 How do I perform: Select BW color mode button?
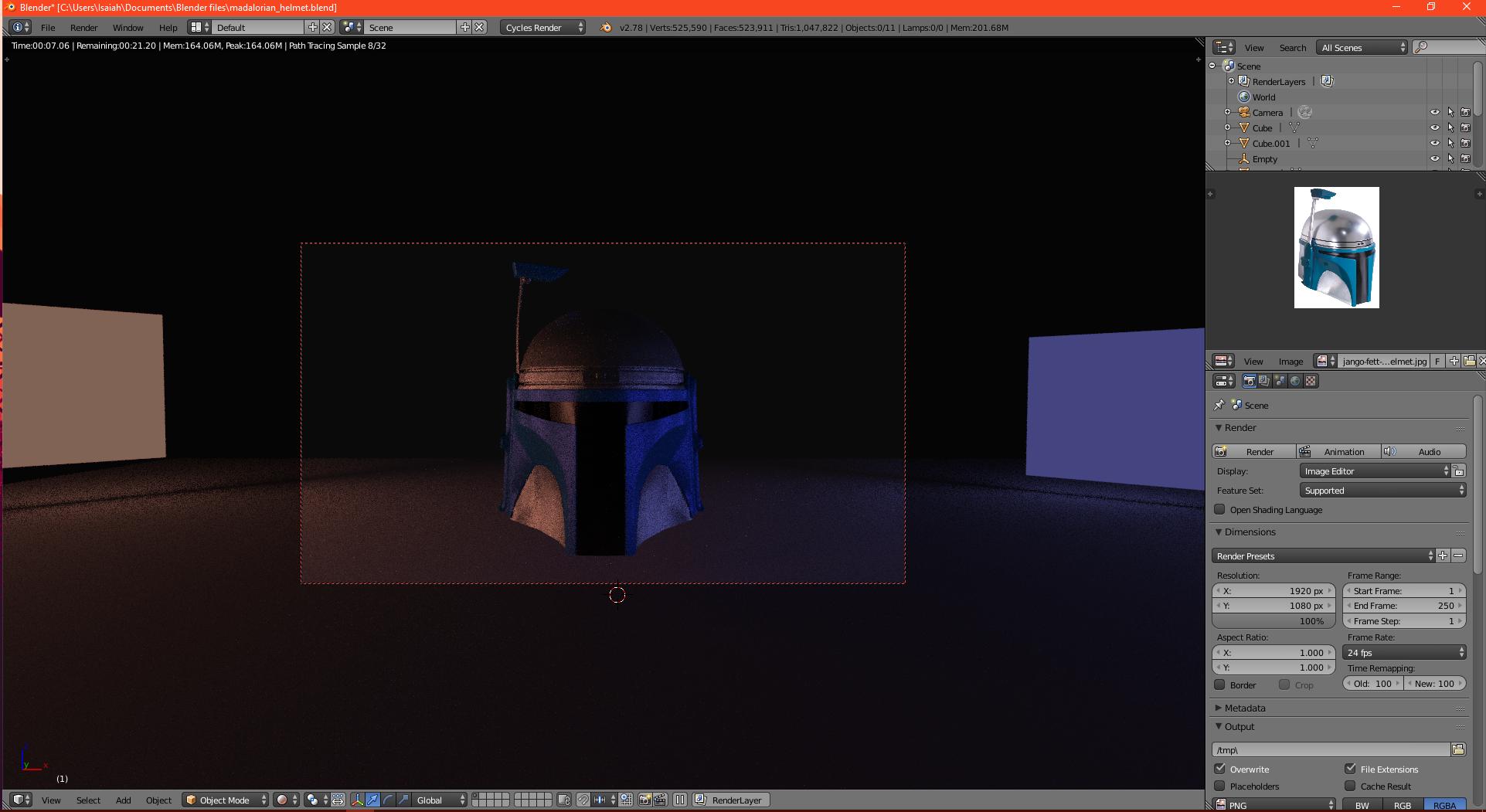1362,805
